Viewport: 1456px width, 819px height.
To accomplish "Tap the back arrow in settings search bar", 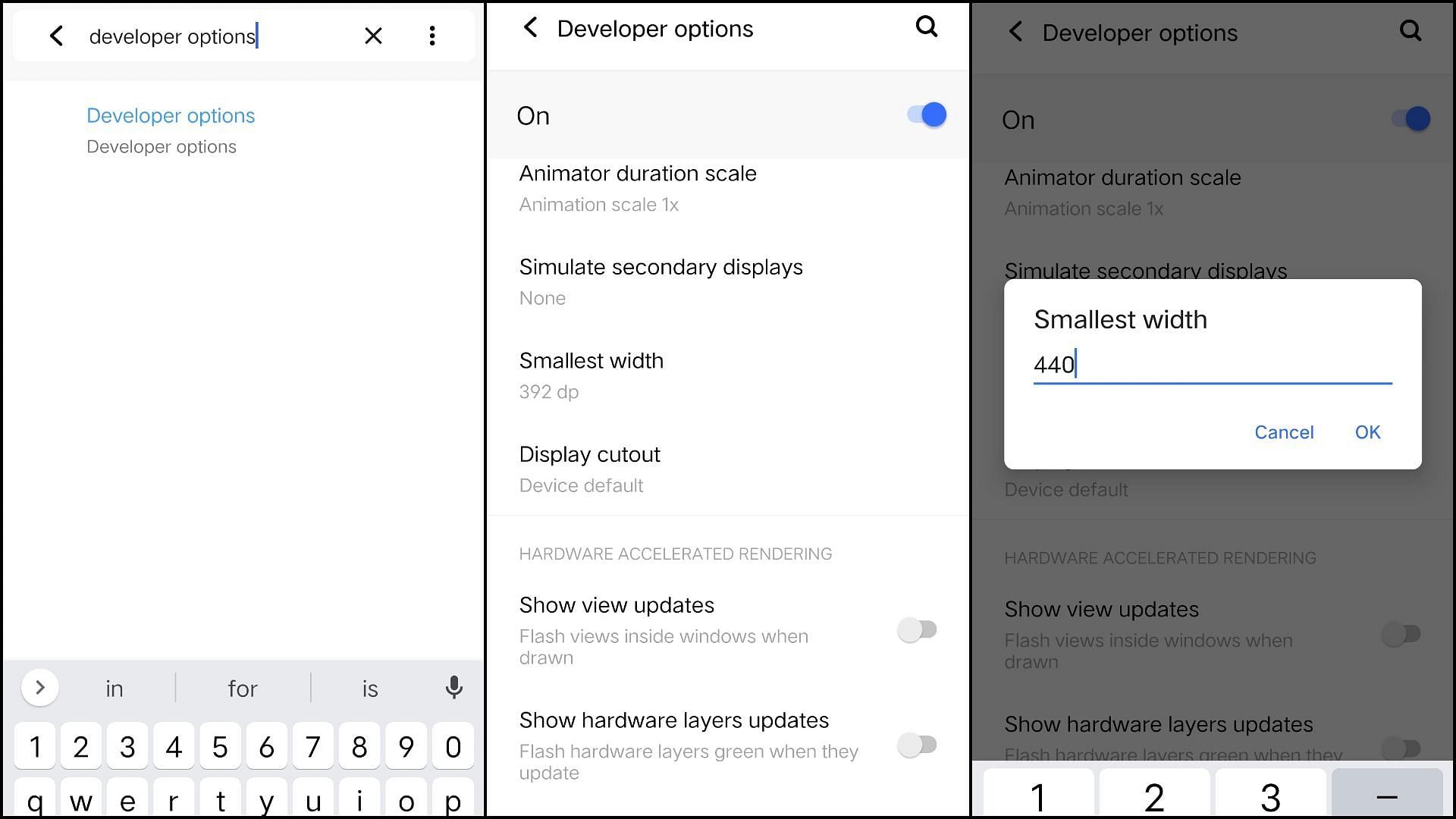I will [x=56, y=36].
